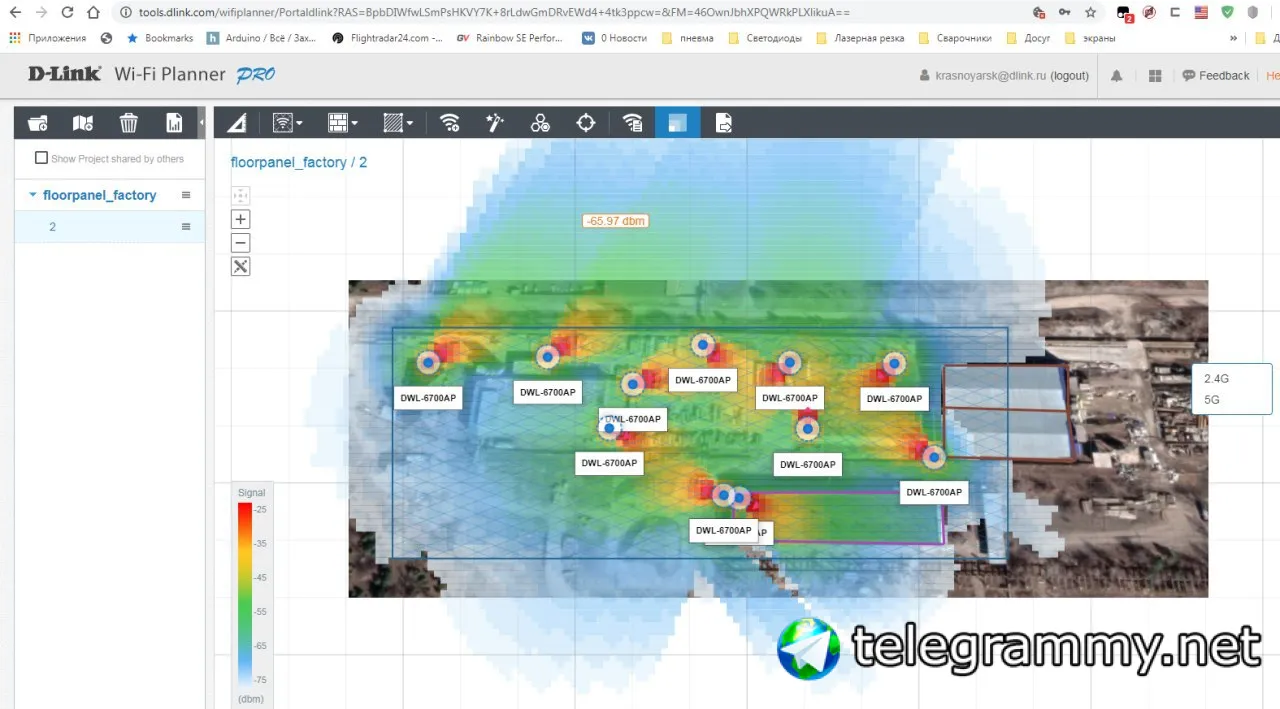Screen dimensions: 1280x709
Task: Open the apps grid icon in header
Action: (1155, 76)
